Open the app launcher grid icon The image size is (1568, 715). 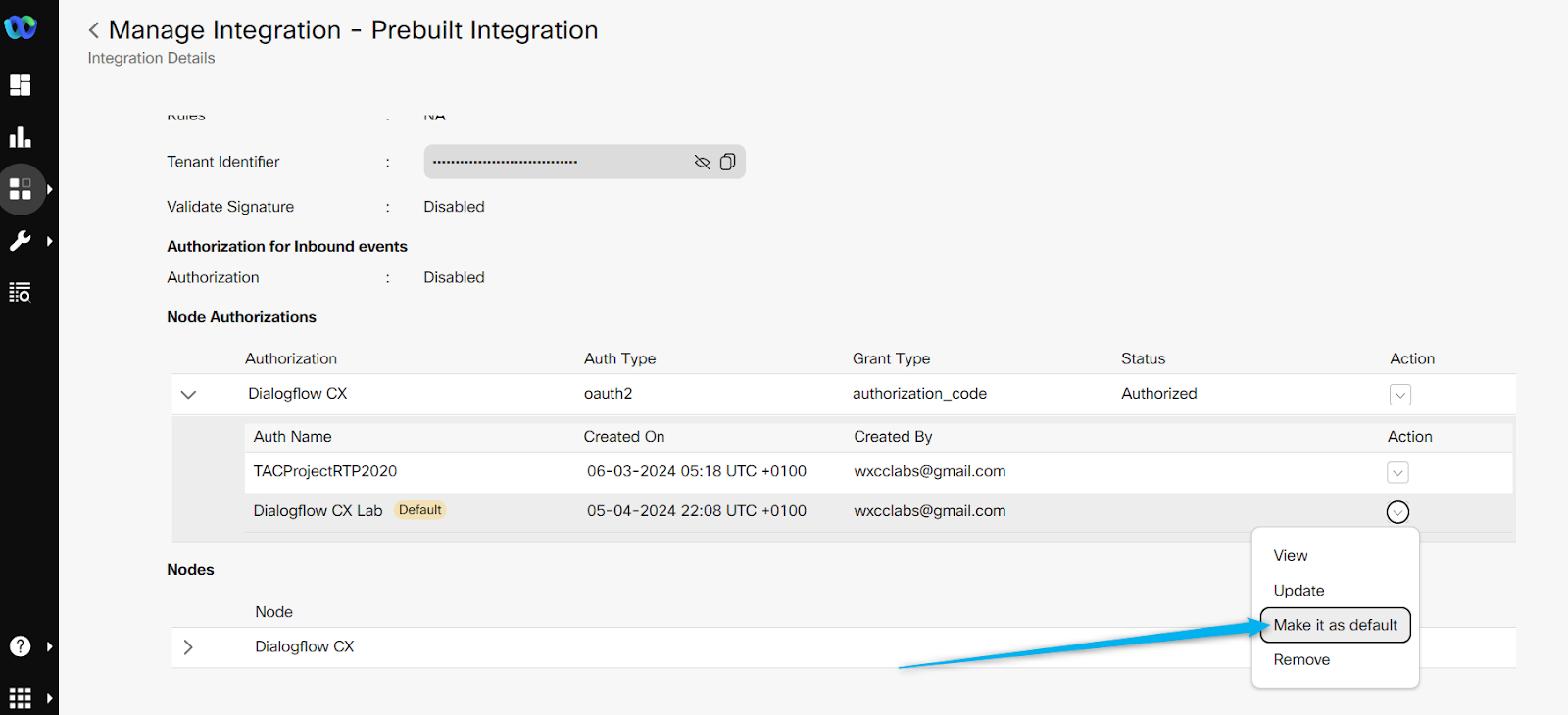tap(21, 698)
